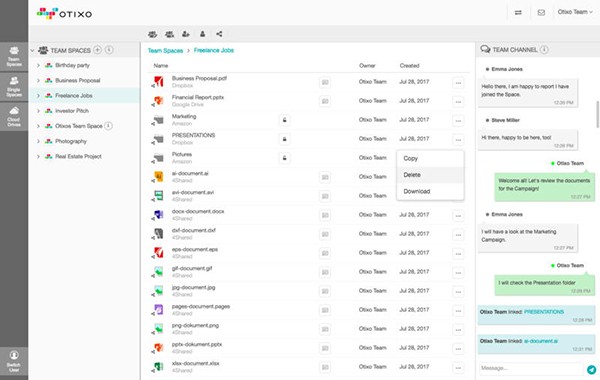This screenshot has height=380, width=600.
Task: Toggle the lock on PRESENTATIONS folder
Action: coord(284,139)
